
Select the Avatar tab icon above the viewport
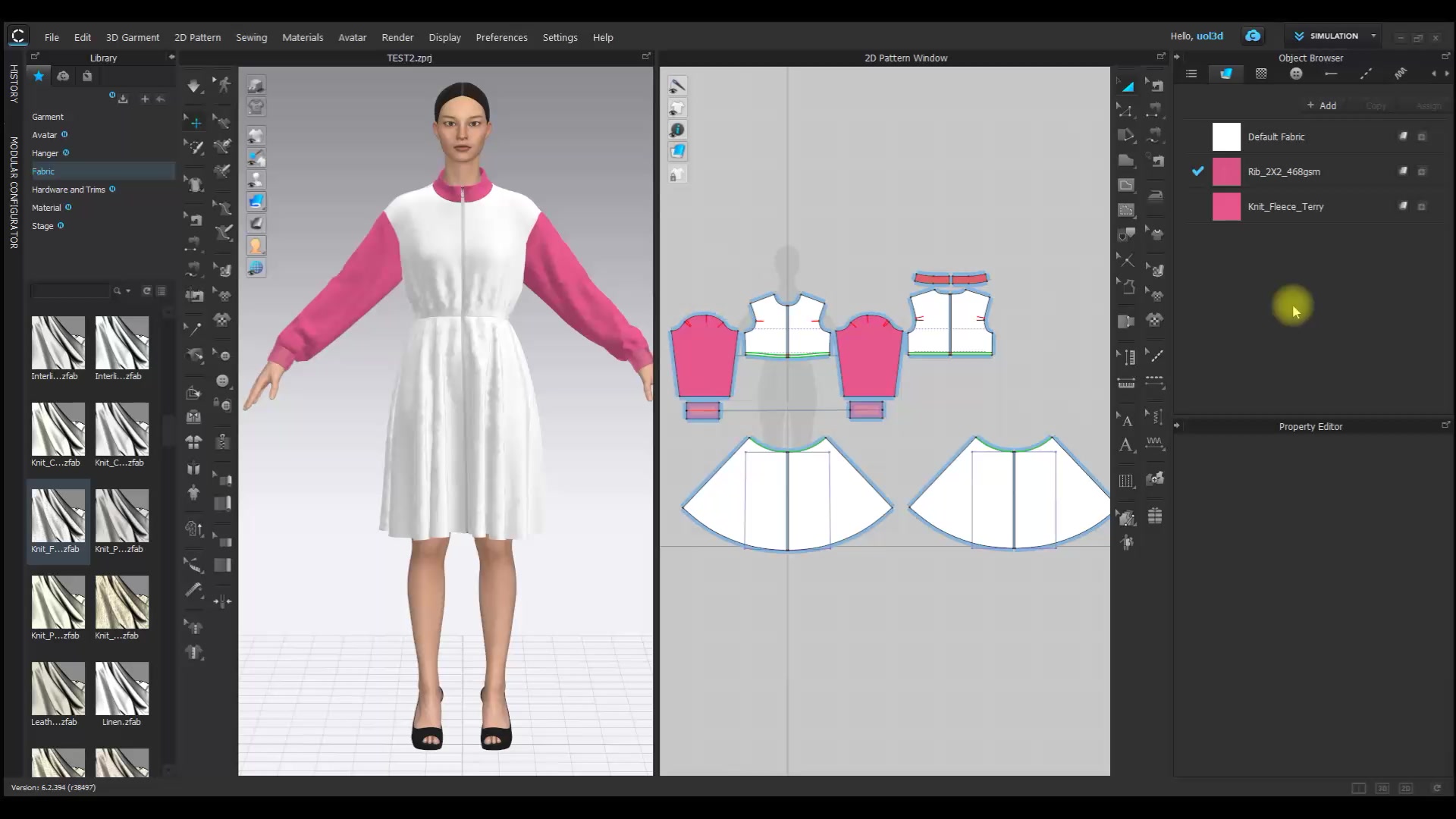pos(256,245)
